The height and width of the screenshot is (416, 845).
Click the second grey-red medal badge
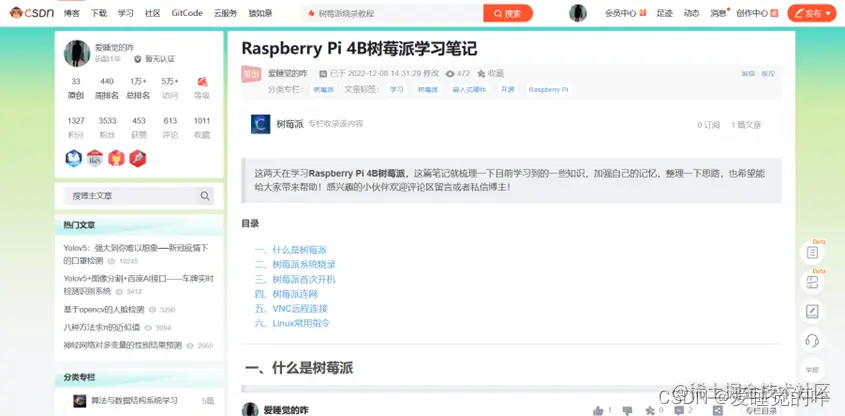(x=95, y=158)
